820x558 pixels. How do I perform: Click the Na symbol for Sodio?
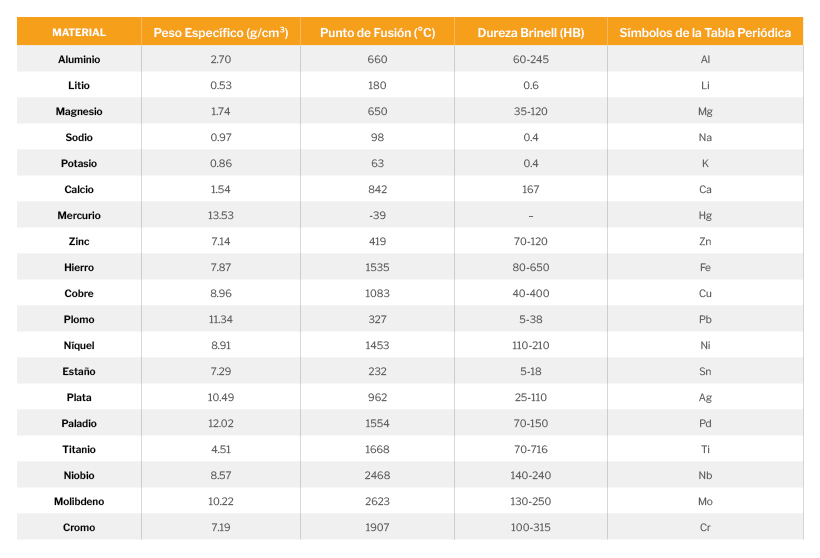705,138
